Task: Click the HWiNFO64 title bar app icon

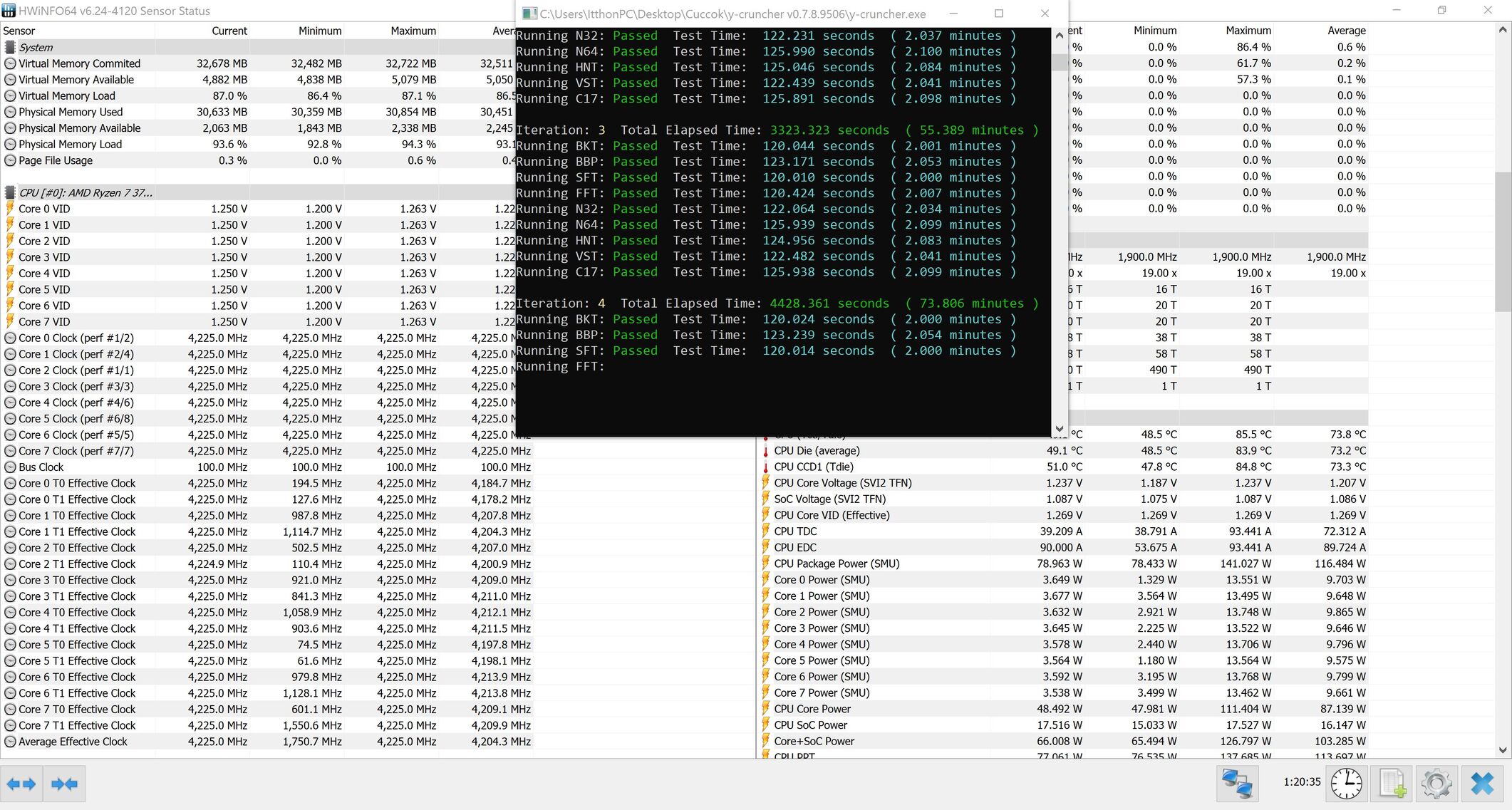Action: (x=9, y=11)
